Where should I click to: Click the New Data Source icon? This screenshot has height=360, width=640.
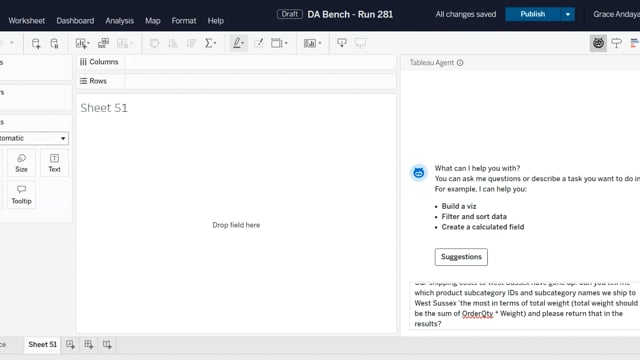coord(36,43)
